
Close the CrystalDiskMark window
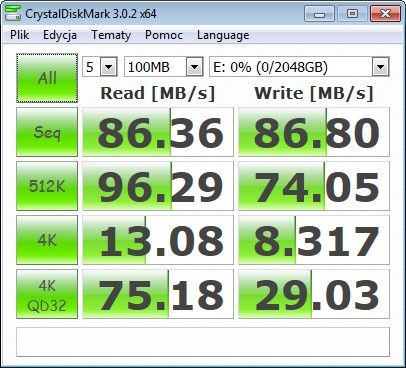[385, 14]
